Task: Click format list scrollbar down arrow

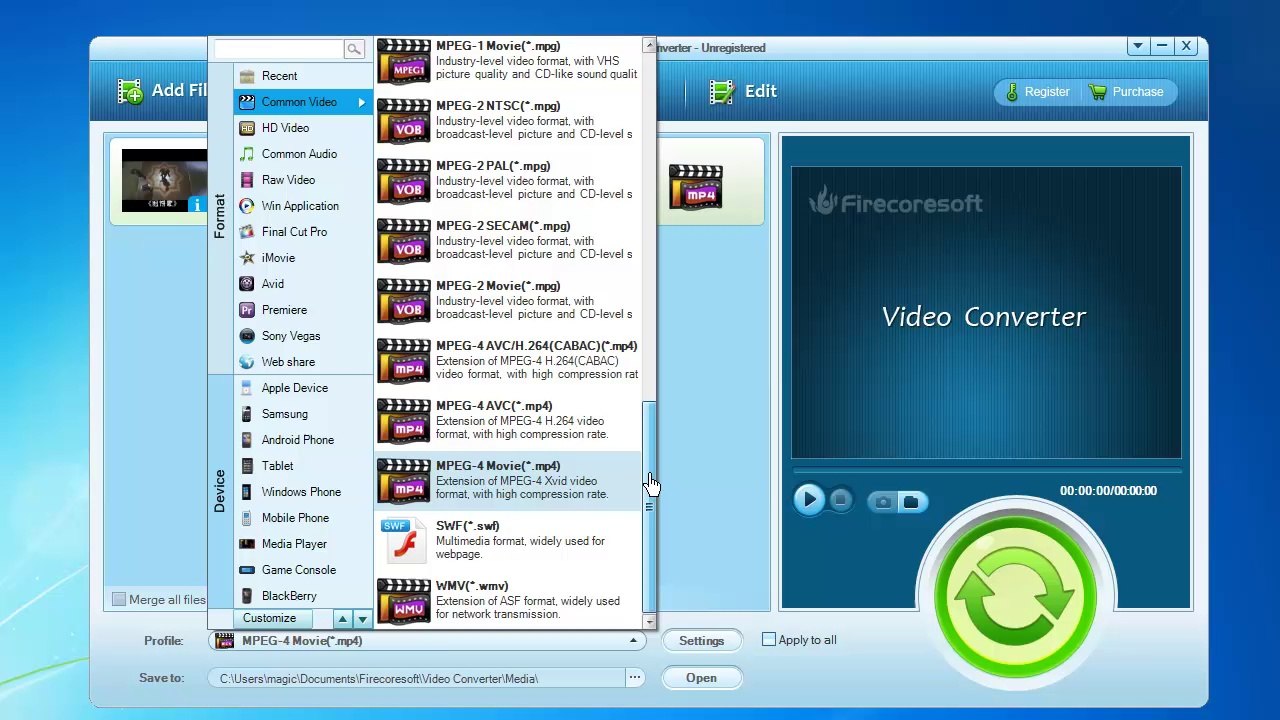Action: [x=649, y=621]
